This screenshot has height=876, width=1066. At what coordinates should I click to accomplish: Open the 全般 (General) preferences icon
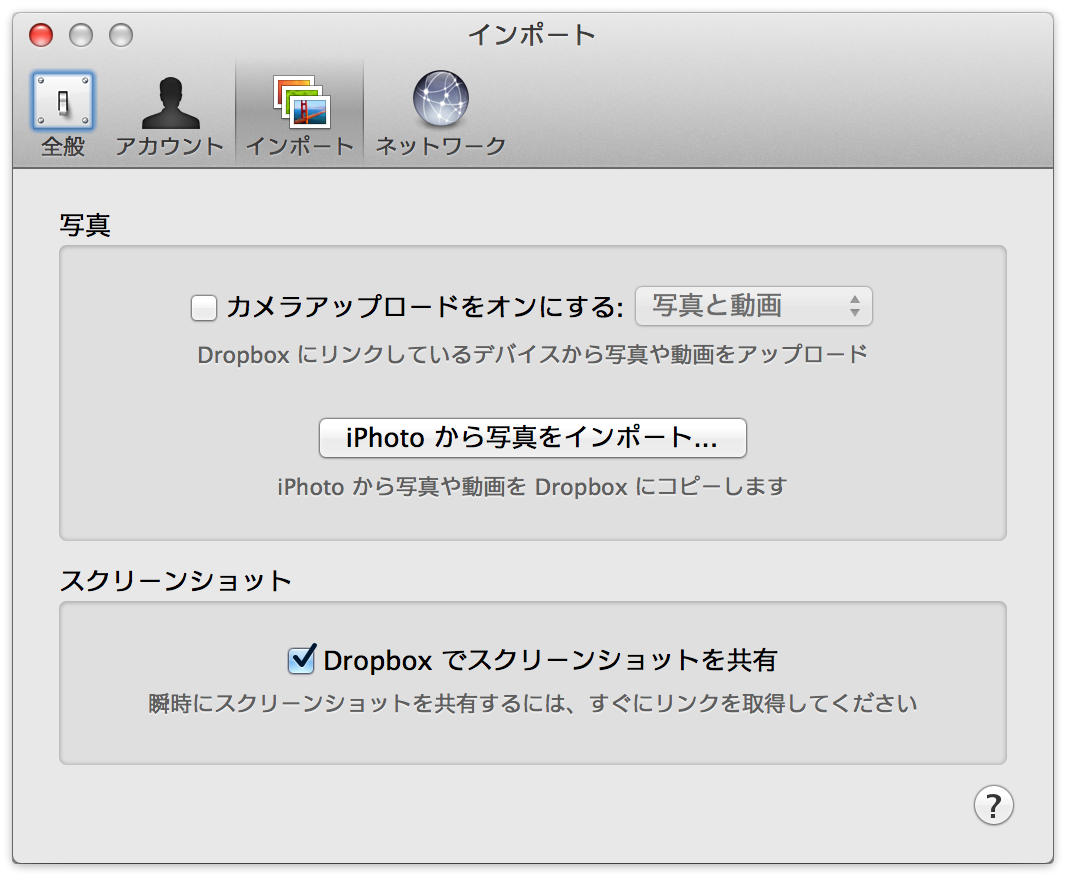click(63, 102)
